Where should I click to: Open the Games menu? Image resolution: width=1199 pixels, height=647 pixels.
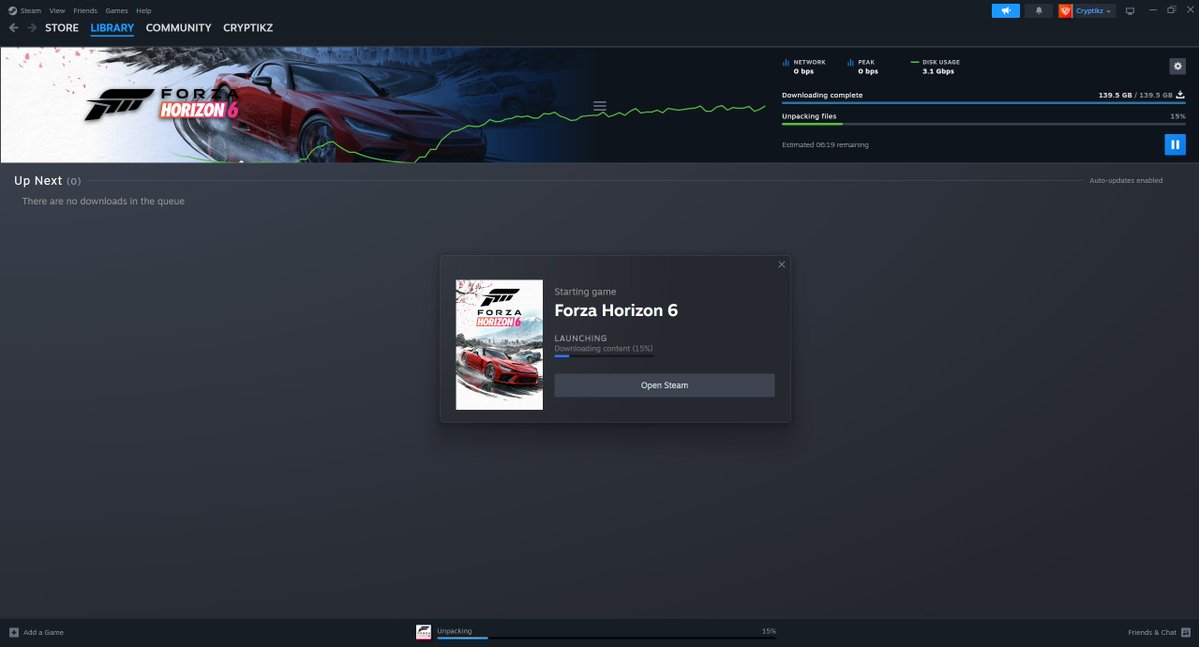coord(116,11)
